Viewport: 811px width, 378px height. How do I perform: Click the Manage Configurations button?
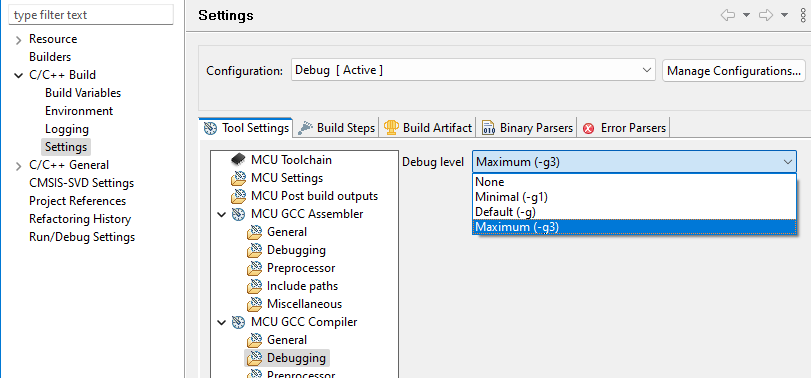coord(733,71)
